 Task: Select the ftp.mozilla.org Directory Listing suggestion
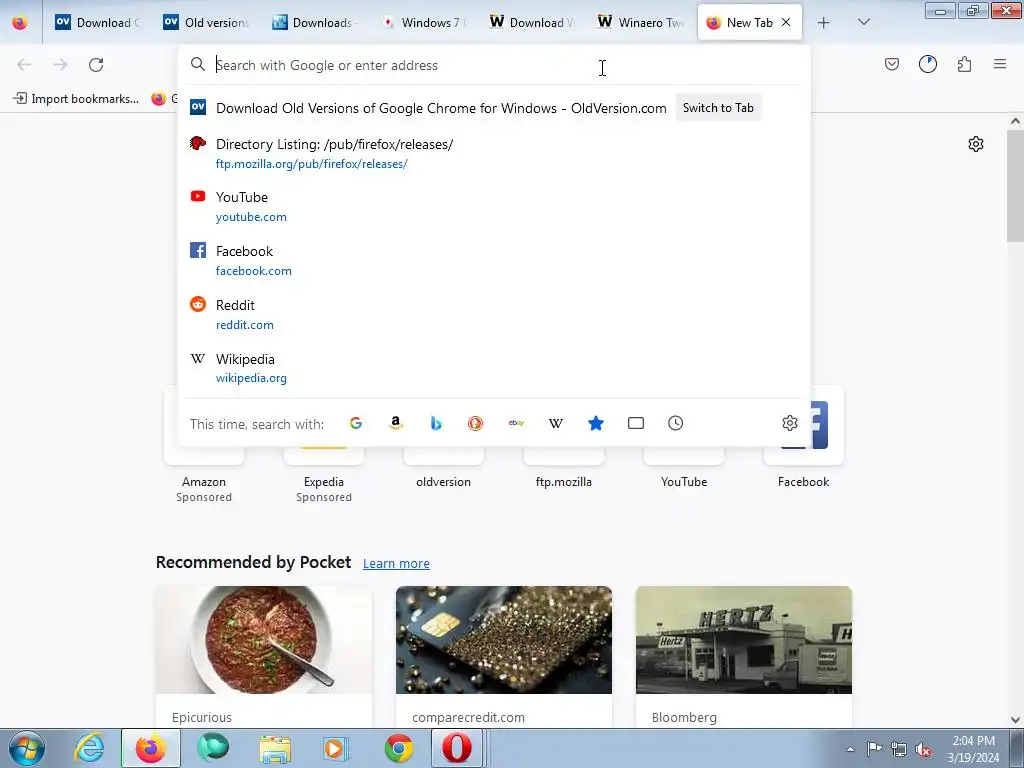(x=494, y=153)
